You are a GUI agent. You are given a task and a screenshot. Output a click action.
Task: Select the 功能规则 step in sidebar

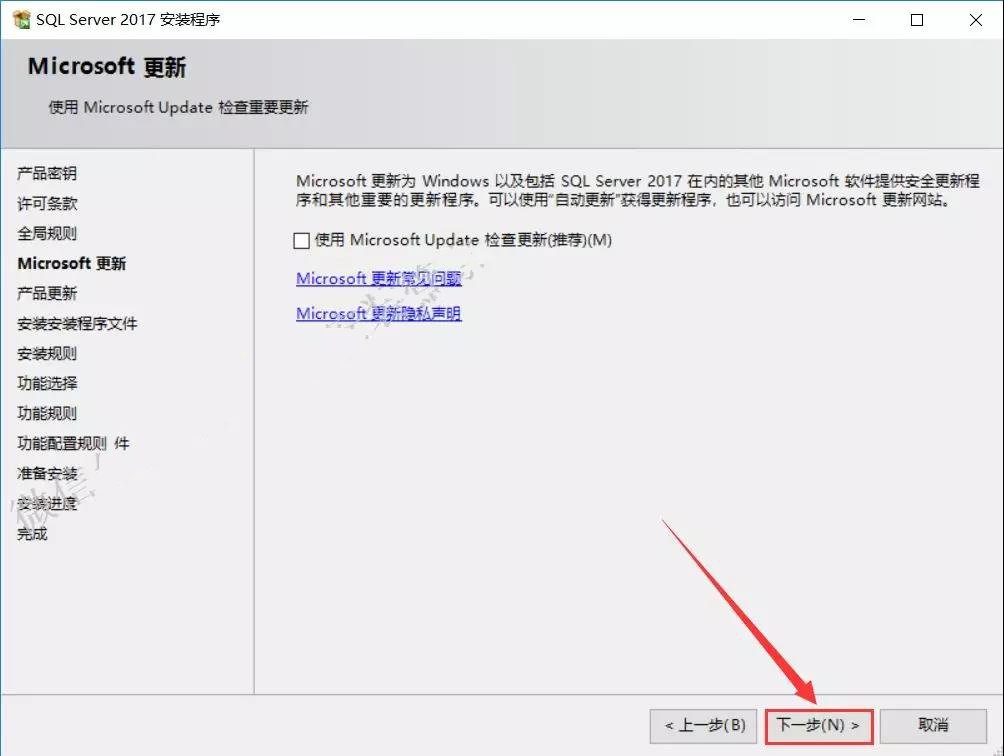47,414
